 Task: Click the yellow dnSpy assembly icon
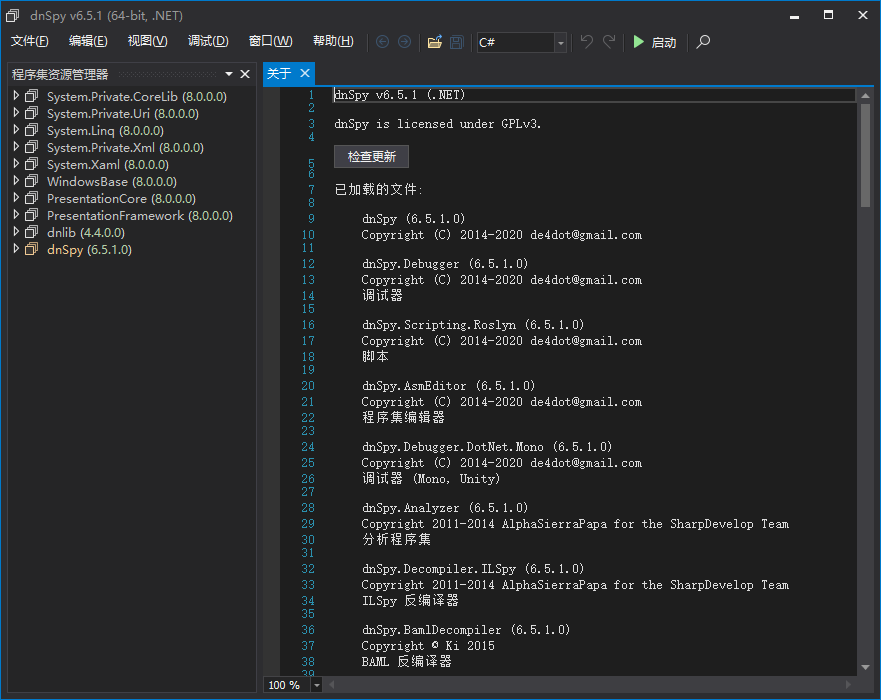pos(32,249)
